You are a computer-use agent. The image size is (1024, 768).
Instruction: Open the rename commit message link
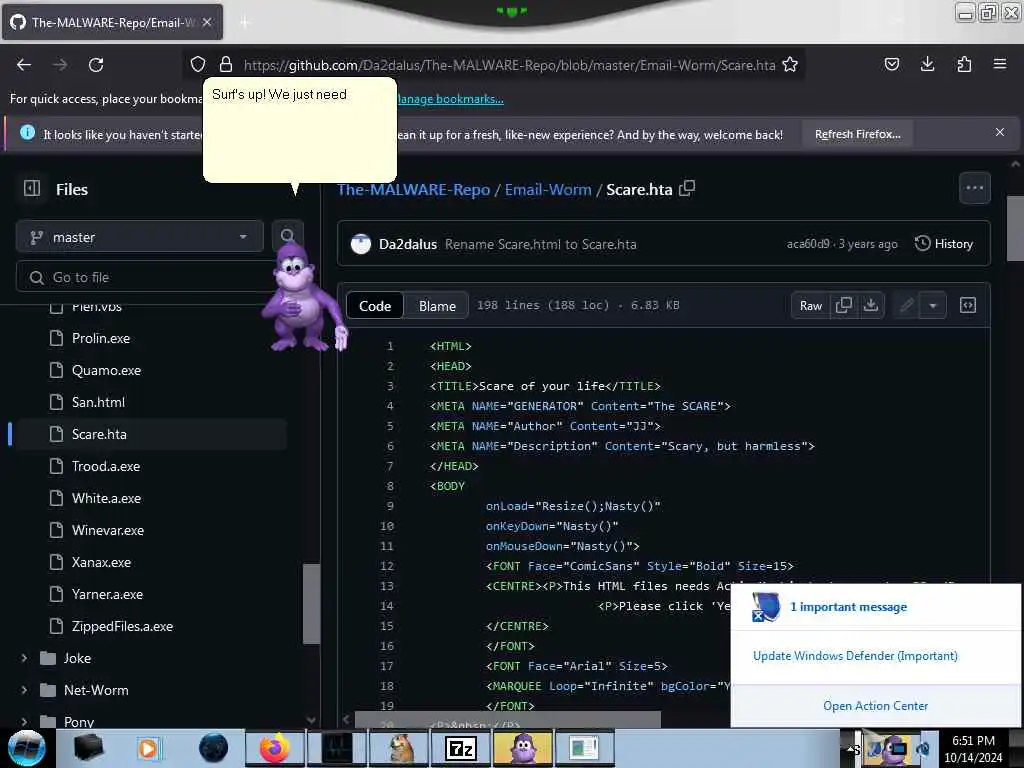(x=541, y=244)
